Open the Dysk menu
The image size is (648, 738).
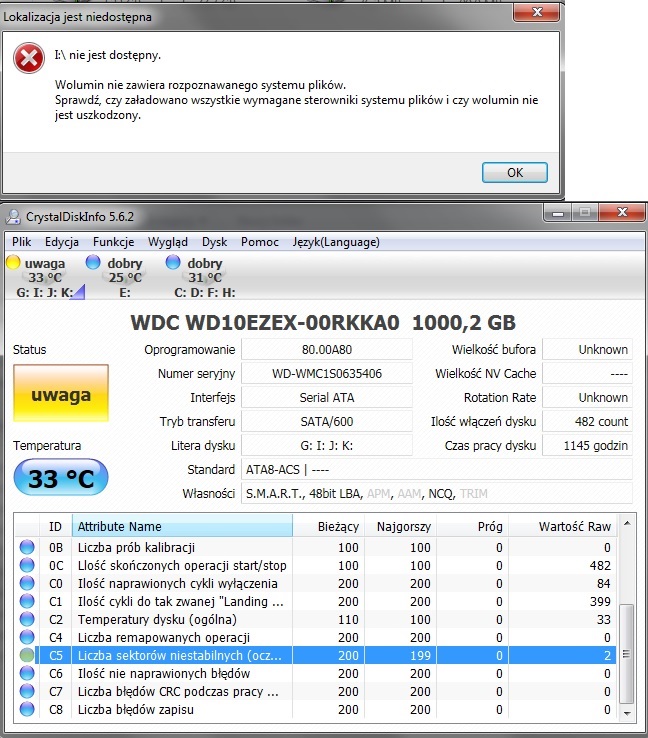pos(214,242)
